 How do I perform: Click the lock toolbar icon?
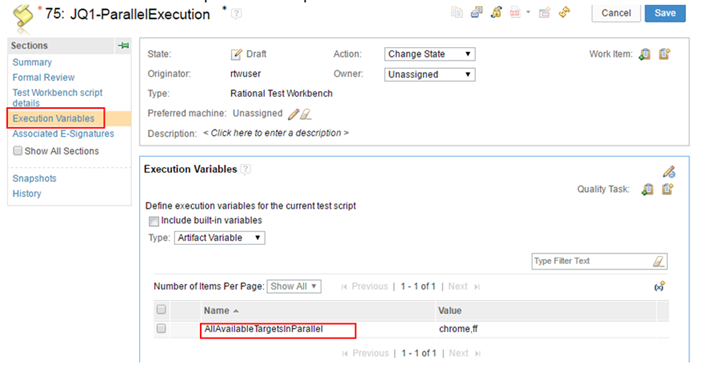pos(496,12)
